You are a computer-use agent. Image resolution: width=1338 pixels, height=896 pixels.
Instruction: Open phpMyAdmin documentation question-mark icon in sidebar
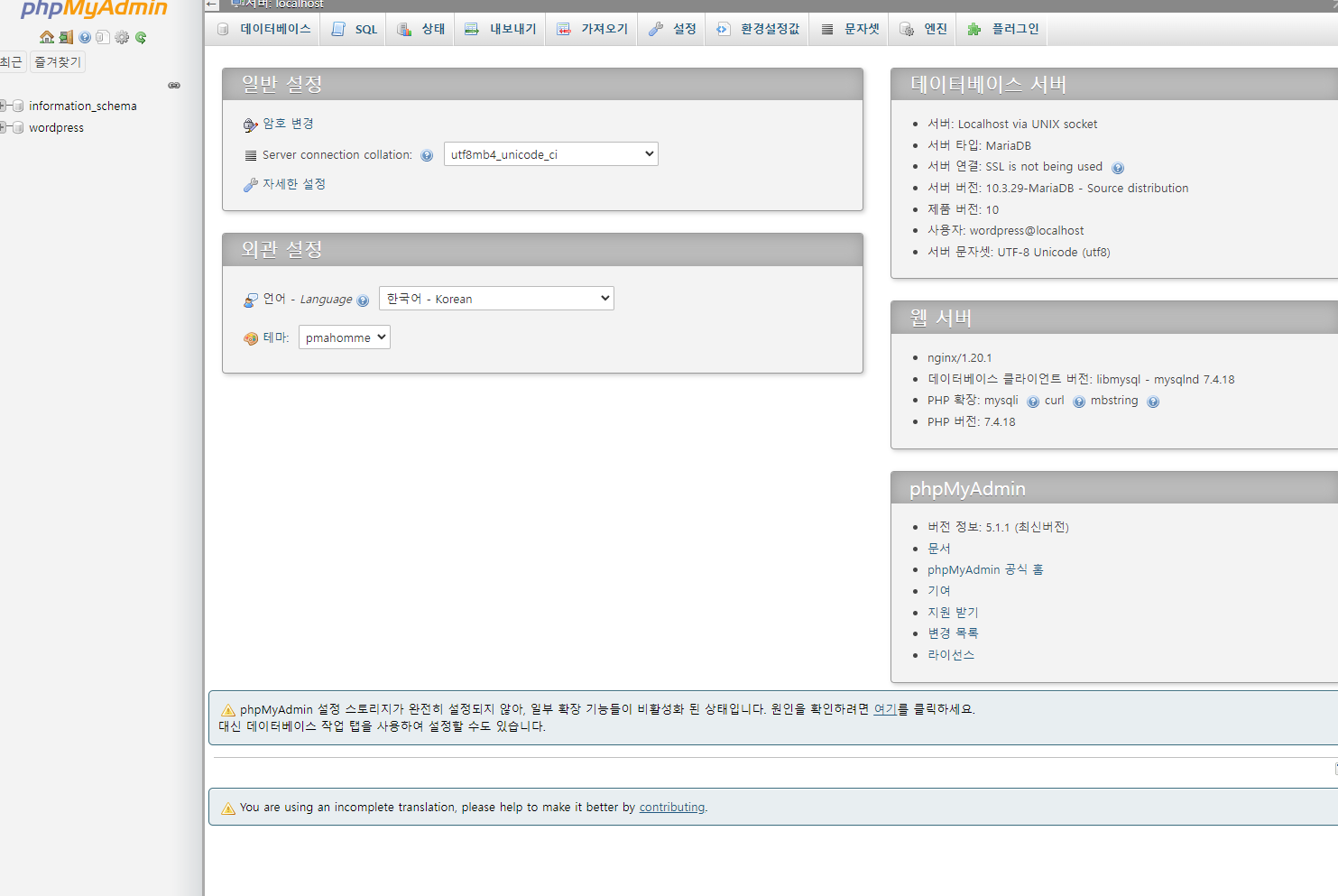[85, 37]
